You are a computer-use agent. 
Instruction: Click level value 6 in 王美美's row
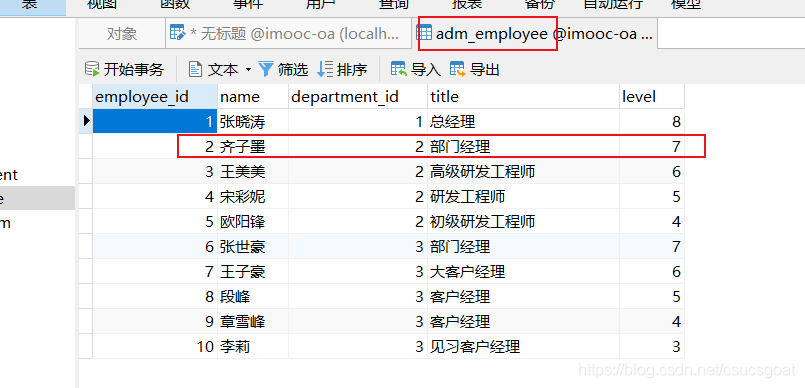click(651, 171)
